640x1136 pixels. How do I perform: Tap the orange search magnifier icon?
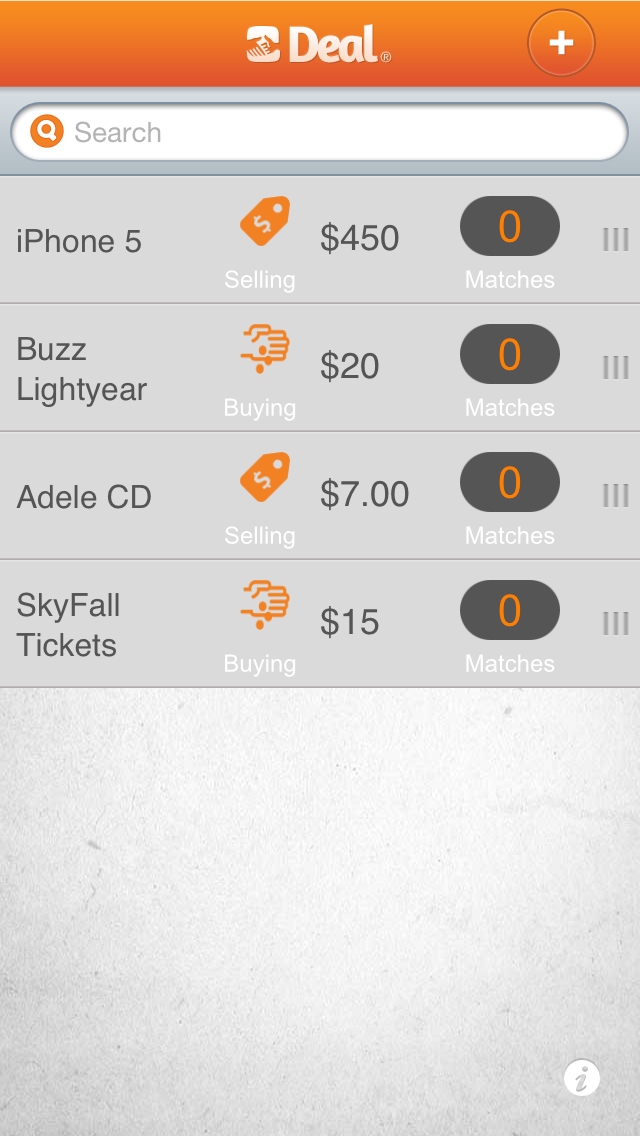[x=47, y=131]
